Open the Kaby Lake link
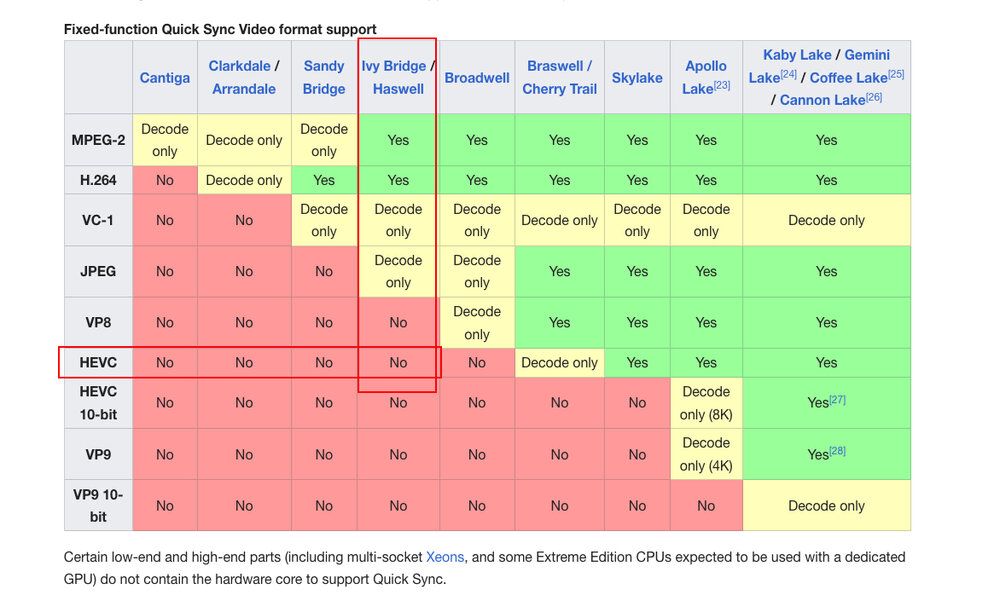The height and width of the screenshot is (595, 1000). (x=797, y=54)
